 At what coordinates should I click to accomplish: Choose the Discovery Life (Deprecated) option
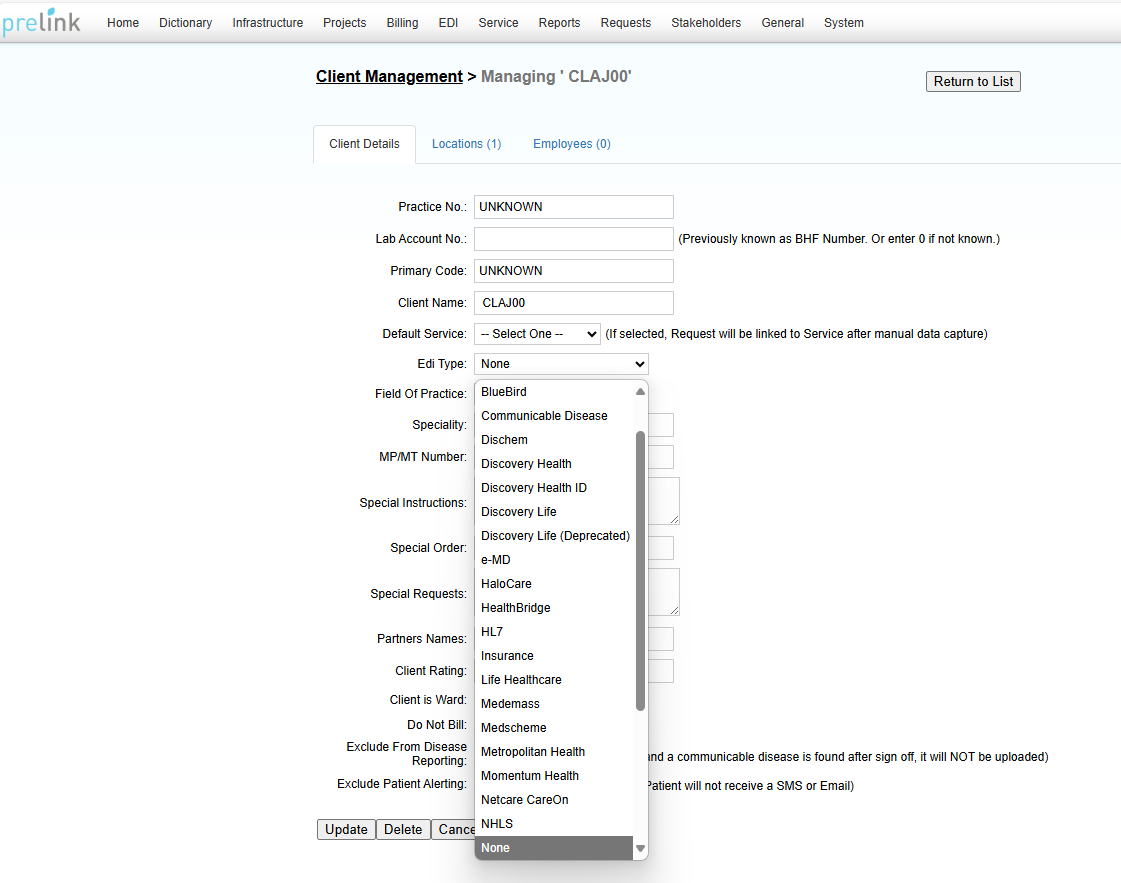pos(554,536)
